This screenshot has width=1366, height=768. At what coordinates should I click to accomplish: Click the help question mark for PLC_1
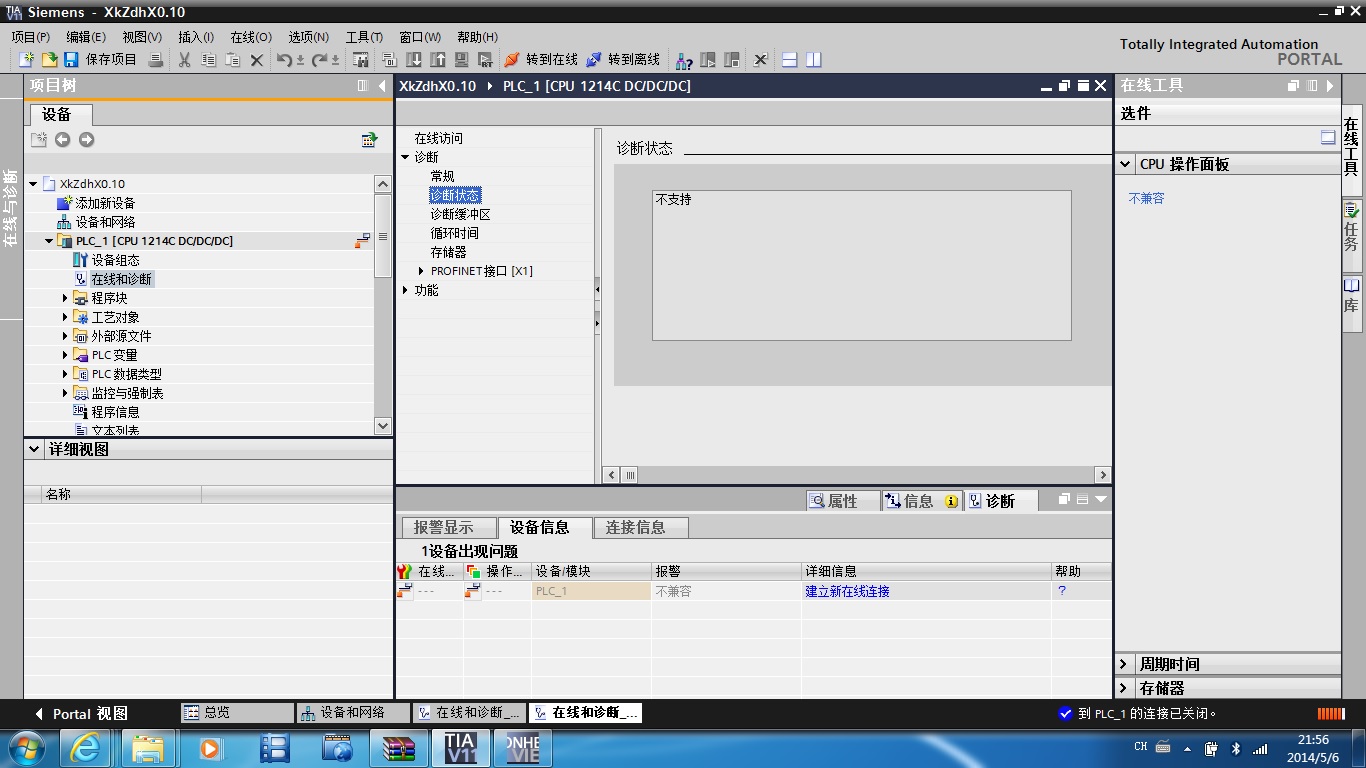pyautogui.click(x=1062, y=591)
